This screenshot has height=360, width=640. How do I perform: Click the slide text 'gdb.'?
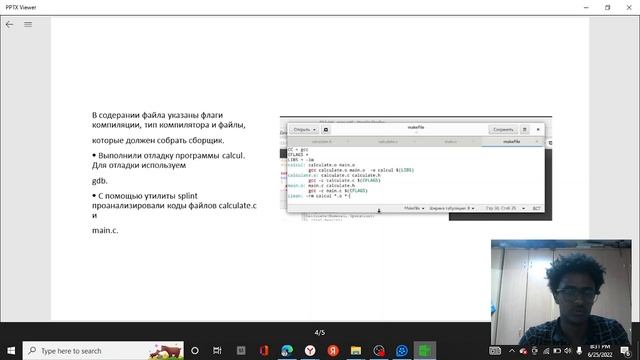(100, 180)
